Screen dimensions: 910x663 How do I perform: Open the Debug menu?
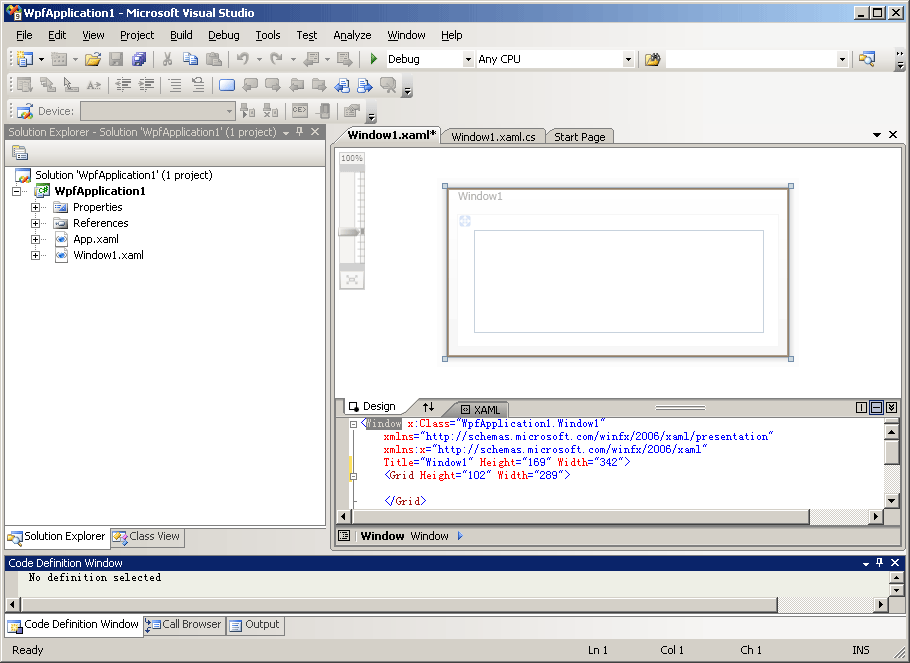(x=223, y=35)
